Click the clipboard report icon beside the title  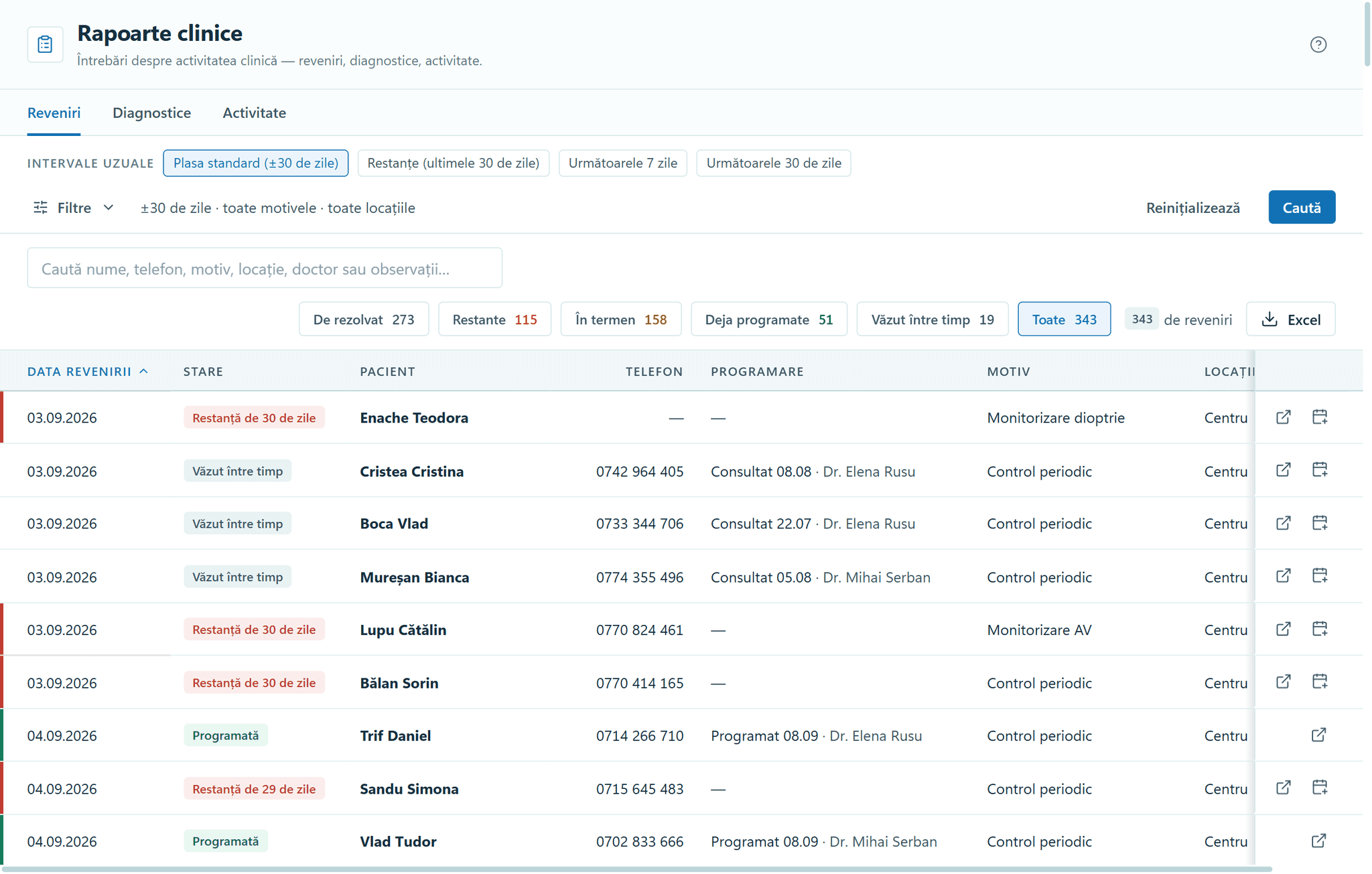coord(45,44)
